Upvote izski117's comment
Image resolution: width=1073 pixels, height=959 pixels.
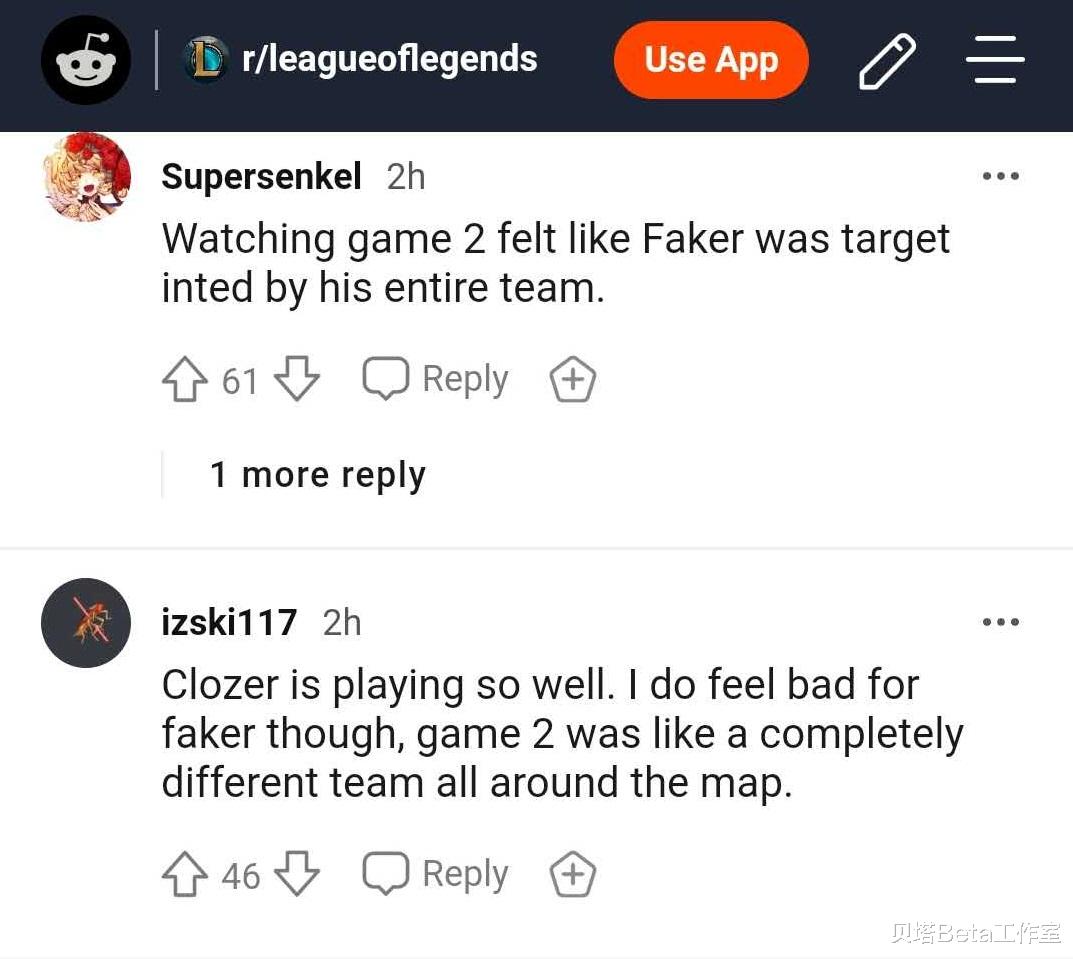tap(184, 873)
